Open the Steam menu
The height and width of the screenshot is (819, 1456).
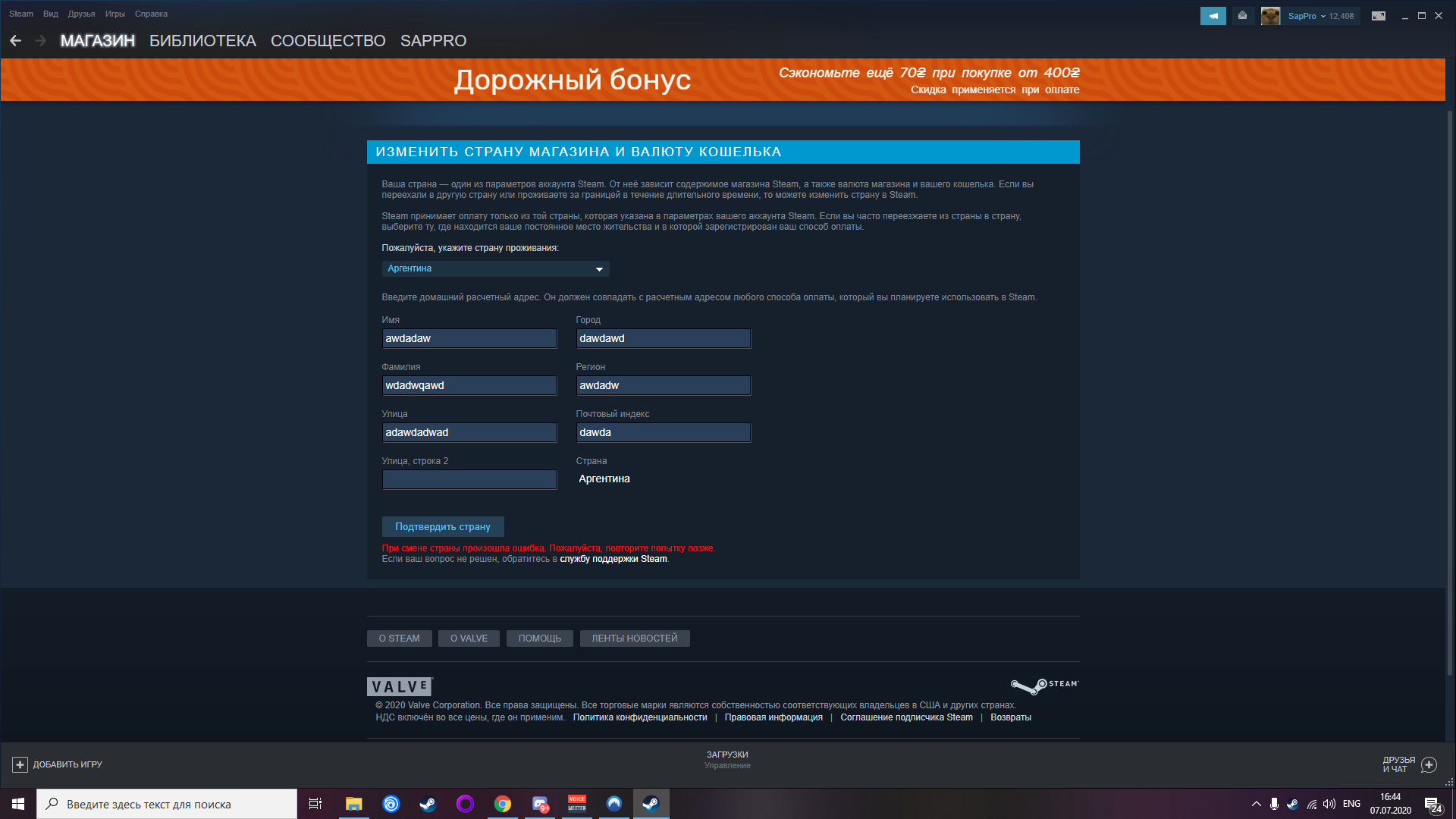(x=21, y=14)
